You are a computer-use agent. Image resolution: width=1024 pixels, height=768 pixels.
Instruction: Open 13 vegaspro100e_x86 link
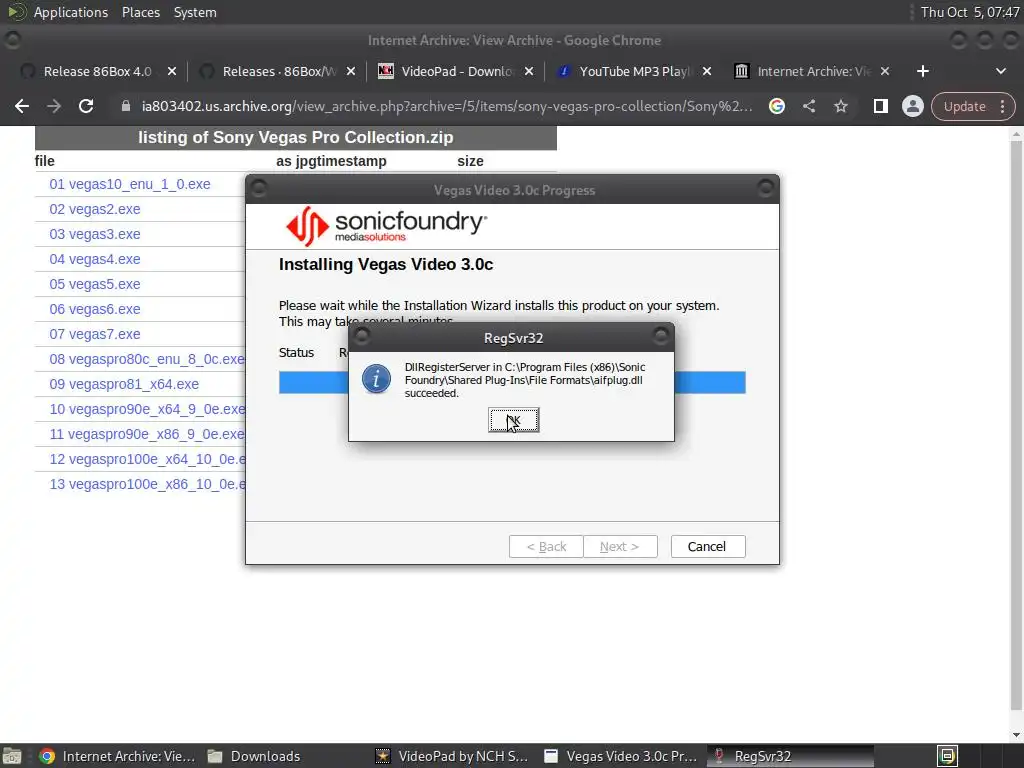147,485
